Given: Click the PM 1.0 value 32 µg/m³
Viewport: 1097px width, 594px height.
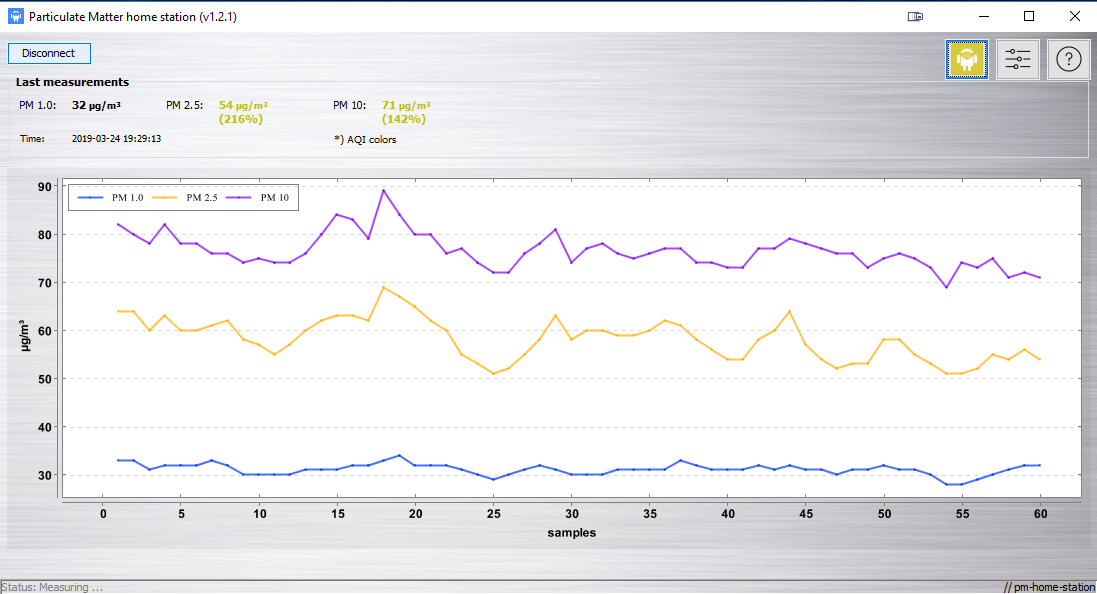Looking at the screenshot, I should [x=96, y=105].
